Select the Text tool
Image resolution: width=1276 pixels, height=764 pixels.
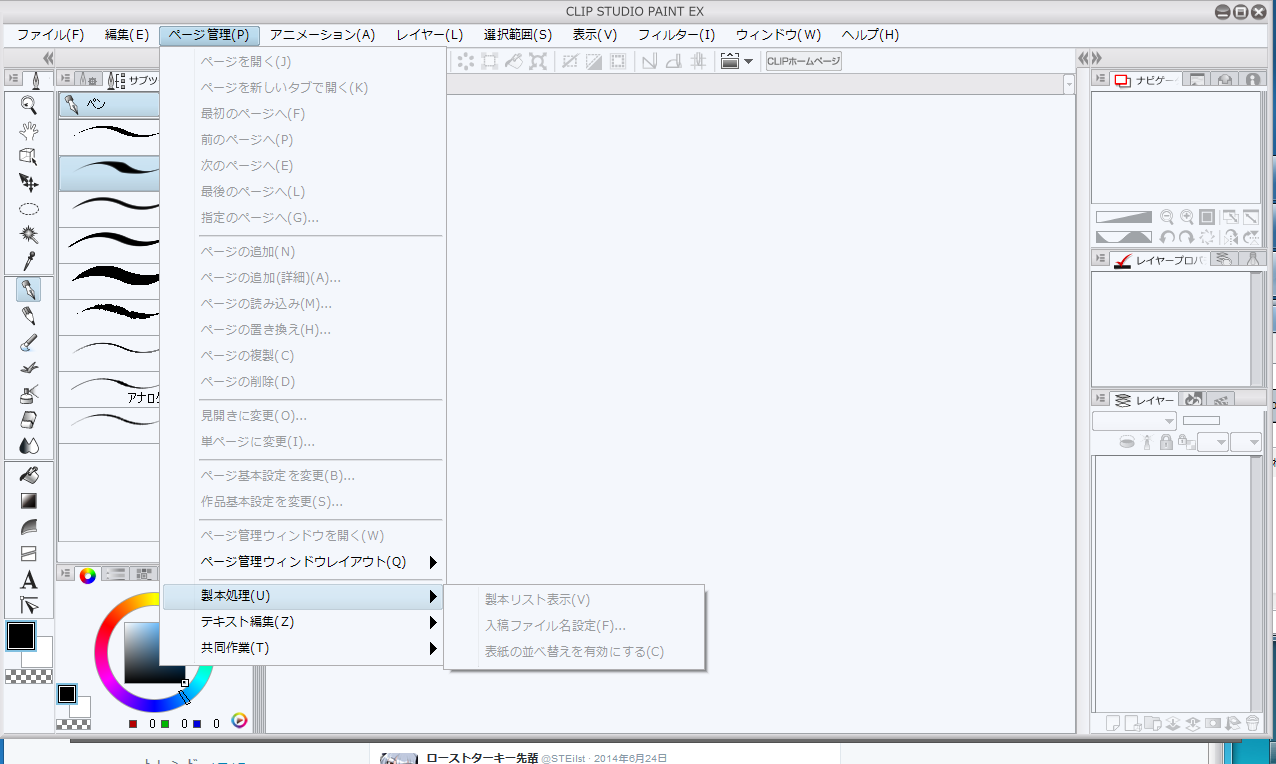29,579
